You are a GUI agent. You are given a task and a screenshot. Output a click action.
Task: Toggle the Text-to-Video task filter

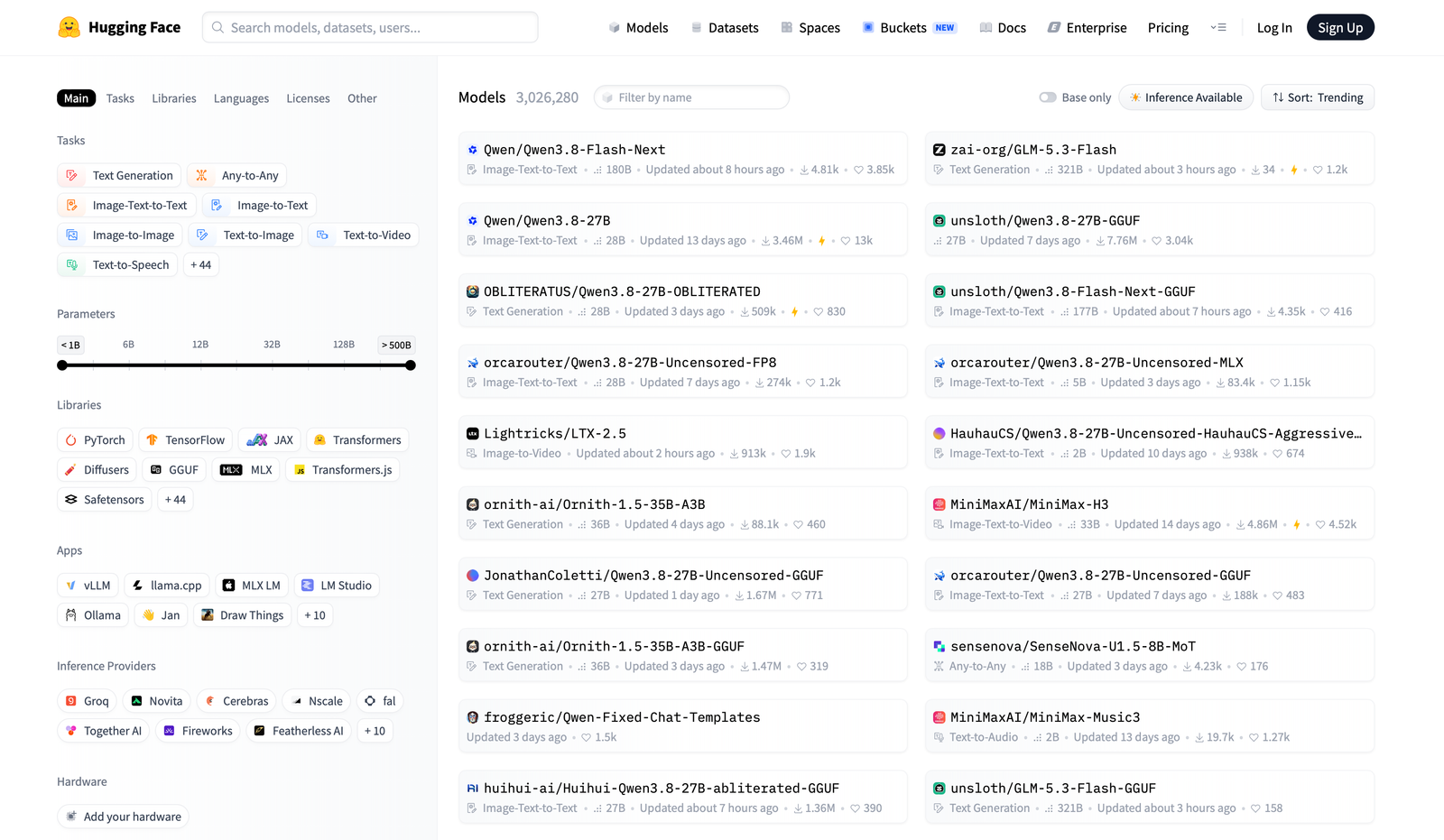coord(364,235)
